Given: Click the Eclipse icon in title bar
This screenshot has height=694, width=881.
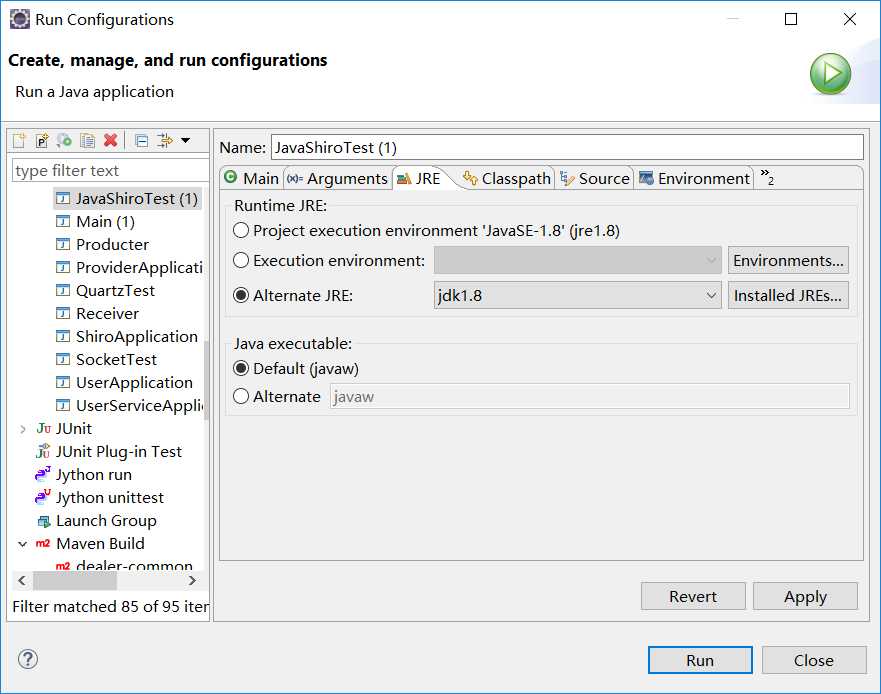Looking at the screenshot, I should 19,19.
